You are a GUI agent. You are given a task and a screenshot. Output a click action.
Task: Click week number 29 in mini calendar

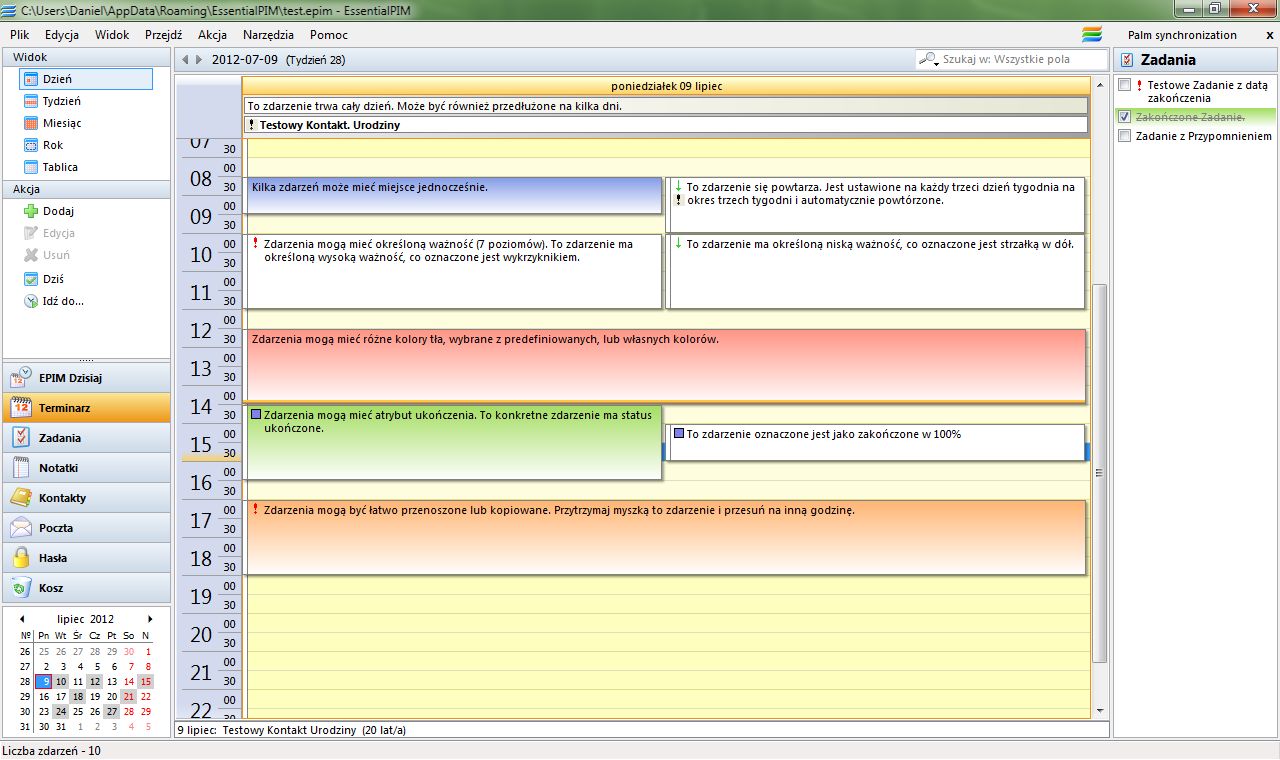click(25, 697)
